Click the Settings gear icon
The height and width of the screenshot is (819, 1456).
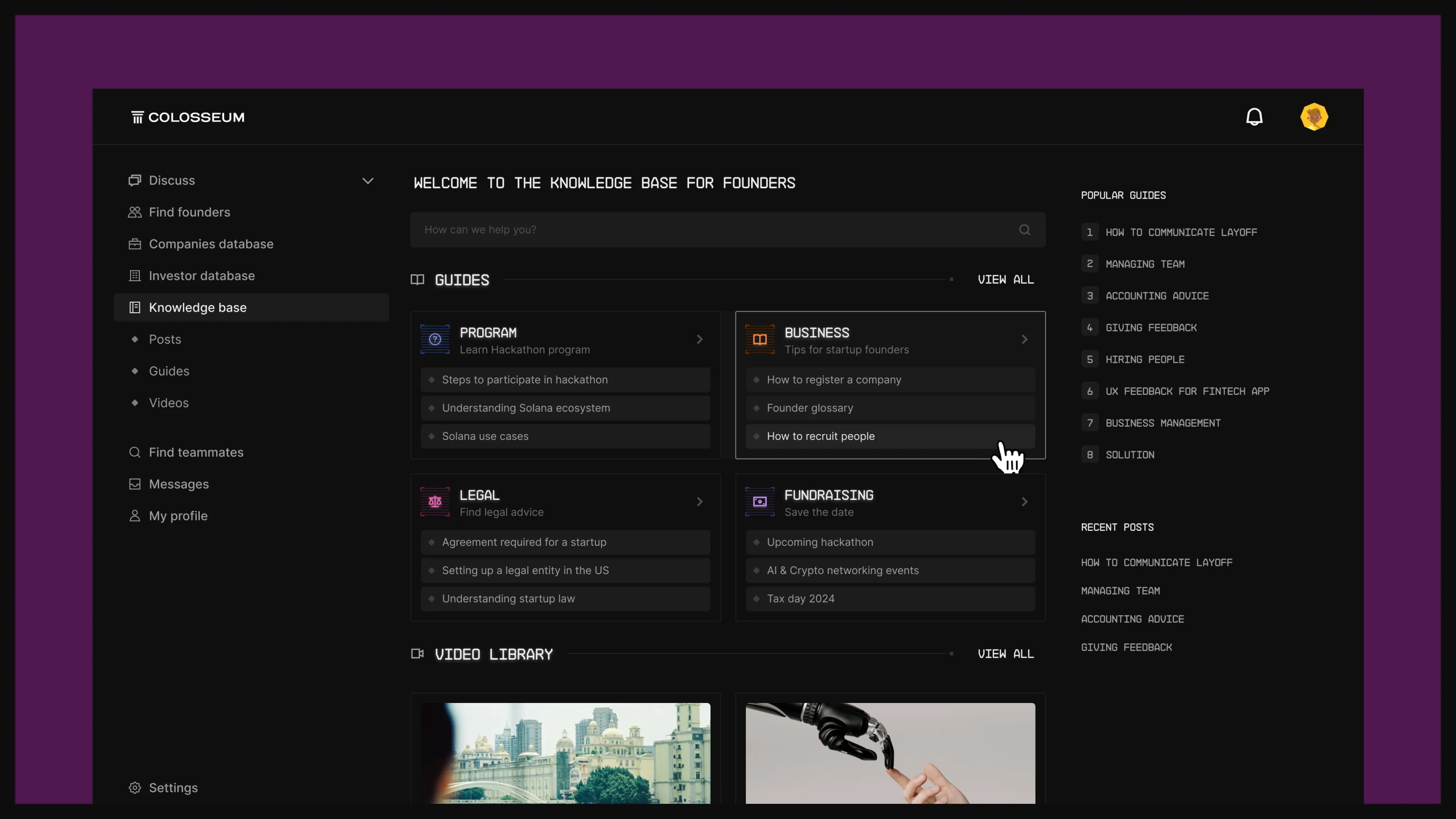click(135, 788)
